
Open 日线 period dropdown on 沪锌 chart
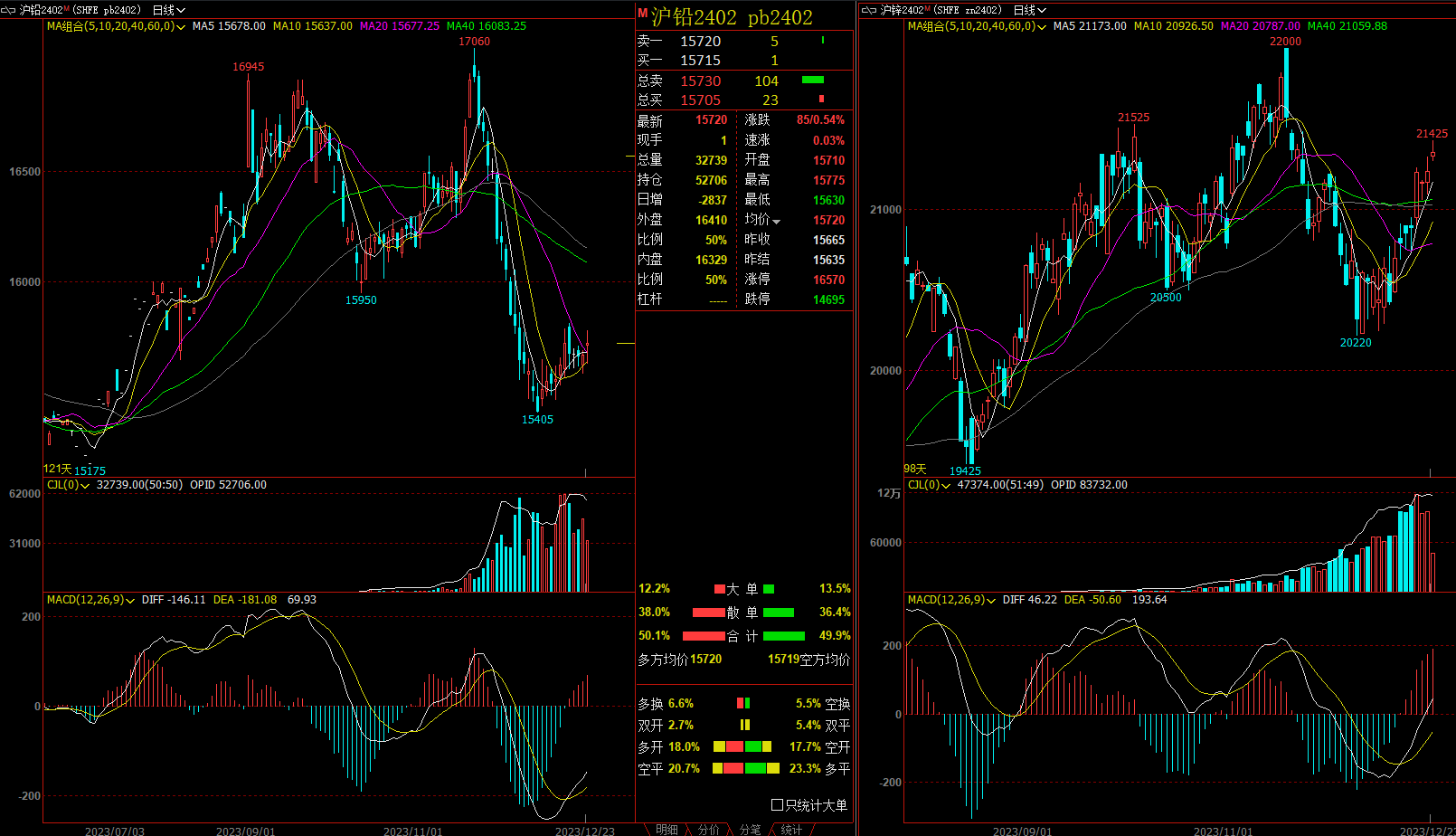pyautogui.click(x=1030, y=10)
